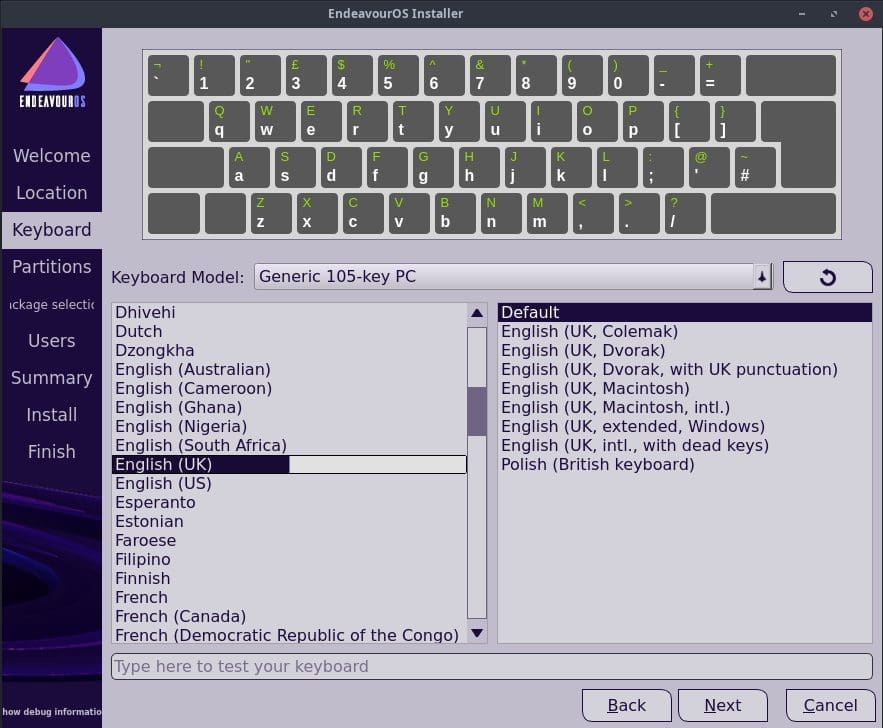Select Dutch layout
Viewport: 883px width, 728px height.
point(289,332)
